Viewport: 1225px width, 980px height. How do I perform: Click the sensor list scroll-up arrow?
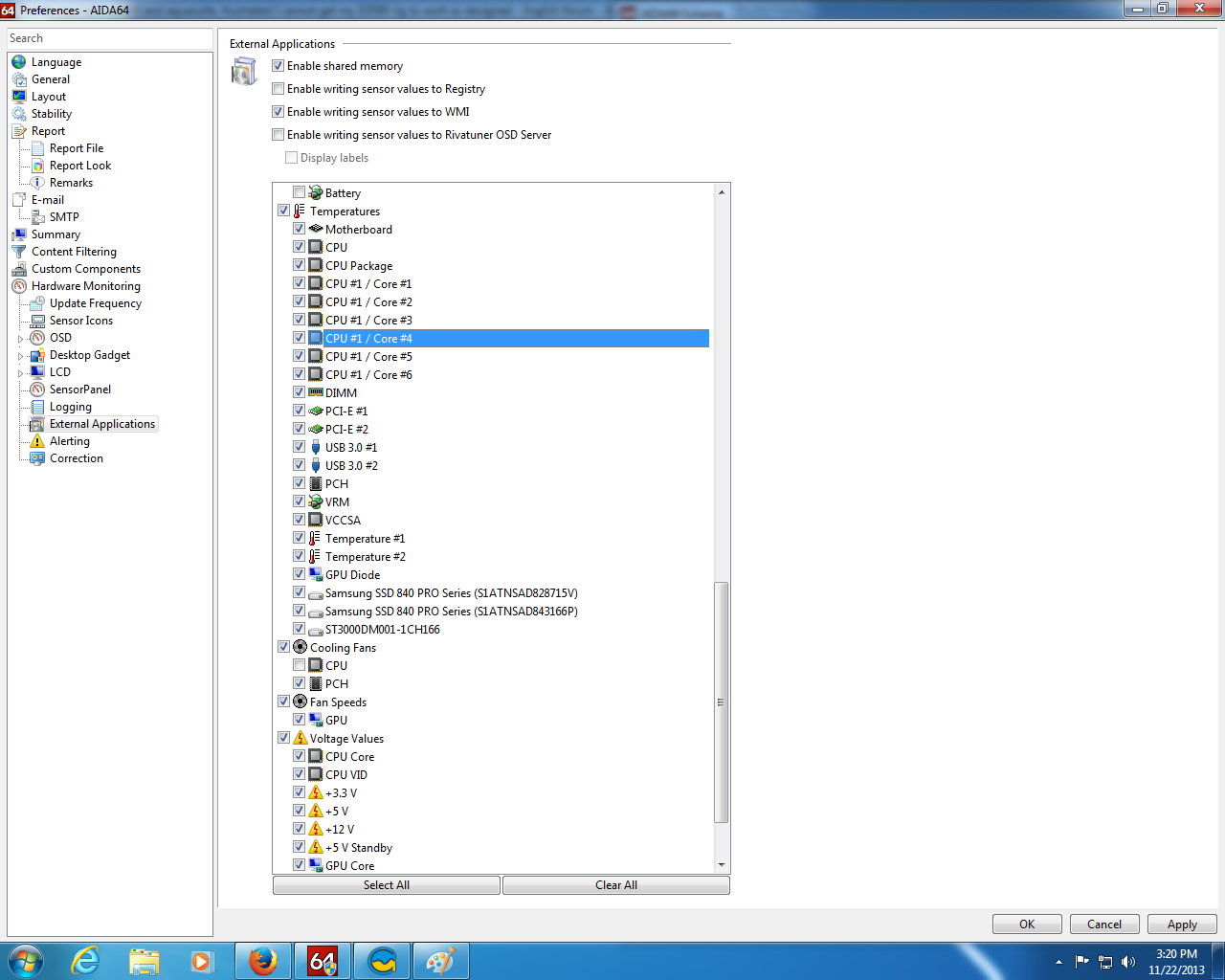point(722,192)
